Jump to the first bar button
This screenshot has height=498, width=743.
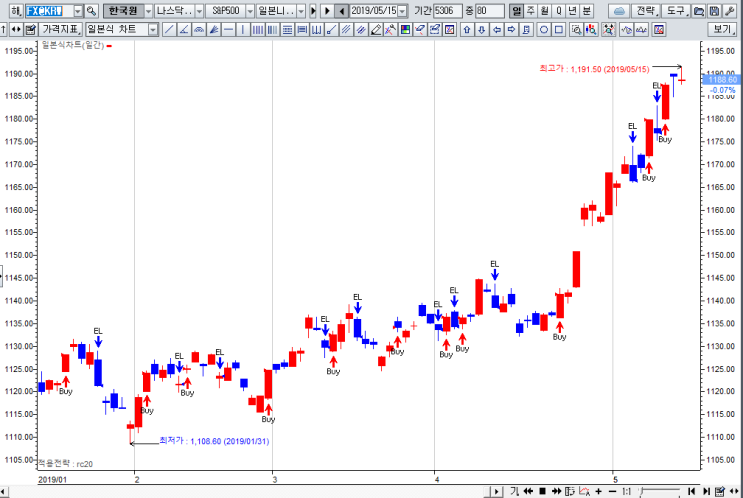click(692, 491)
